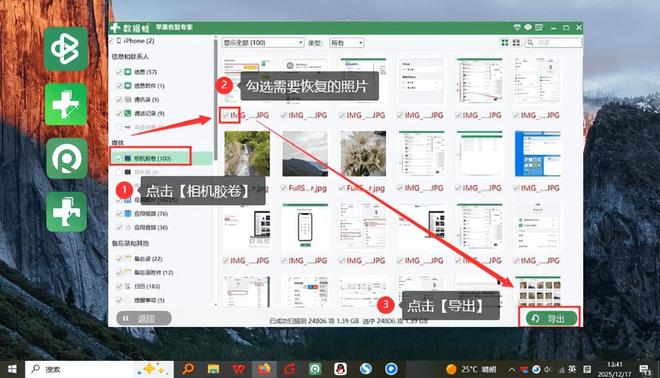Uncheck the 信息 (57) messages checkbox
The width and height of the screenshot is (660, 378).
click(119, 72)
